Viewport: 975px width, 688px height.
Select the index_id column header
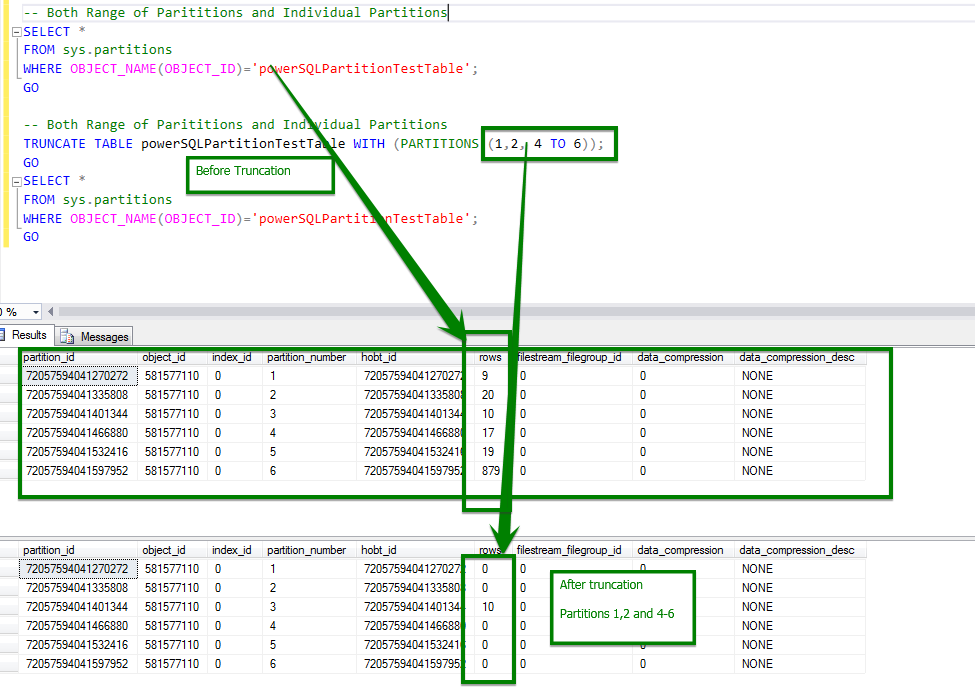pyautogui.click(x=233, y=356)
